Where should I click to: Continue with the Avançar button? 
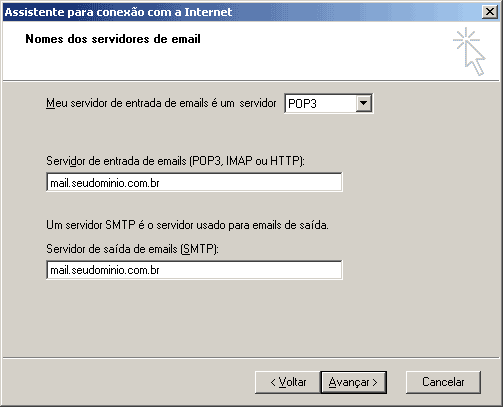coord(353,382)
